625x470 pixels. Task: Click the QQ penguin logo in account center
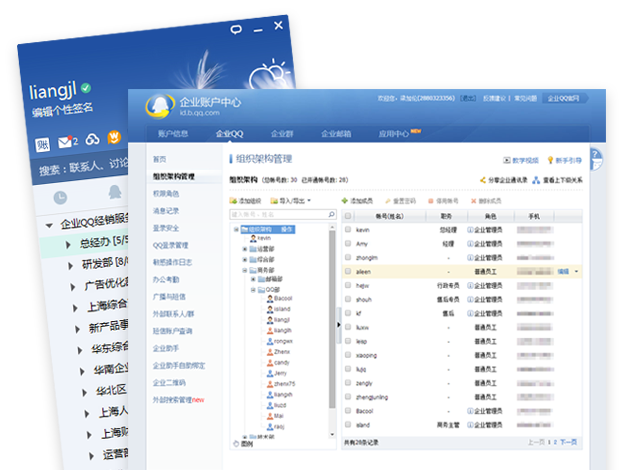coord(160,106)
